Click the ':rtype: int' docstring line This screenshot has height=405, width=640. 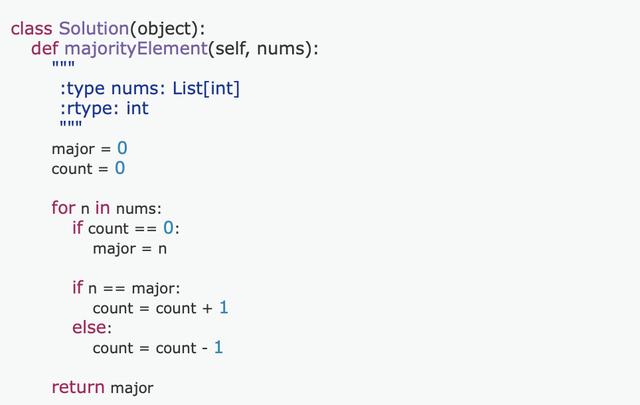coord(104,108)
